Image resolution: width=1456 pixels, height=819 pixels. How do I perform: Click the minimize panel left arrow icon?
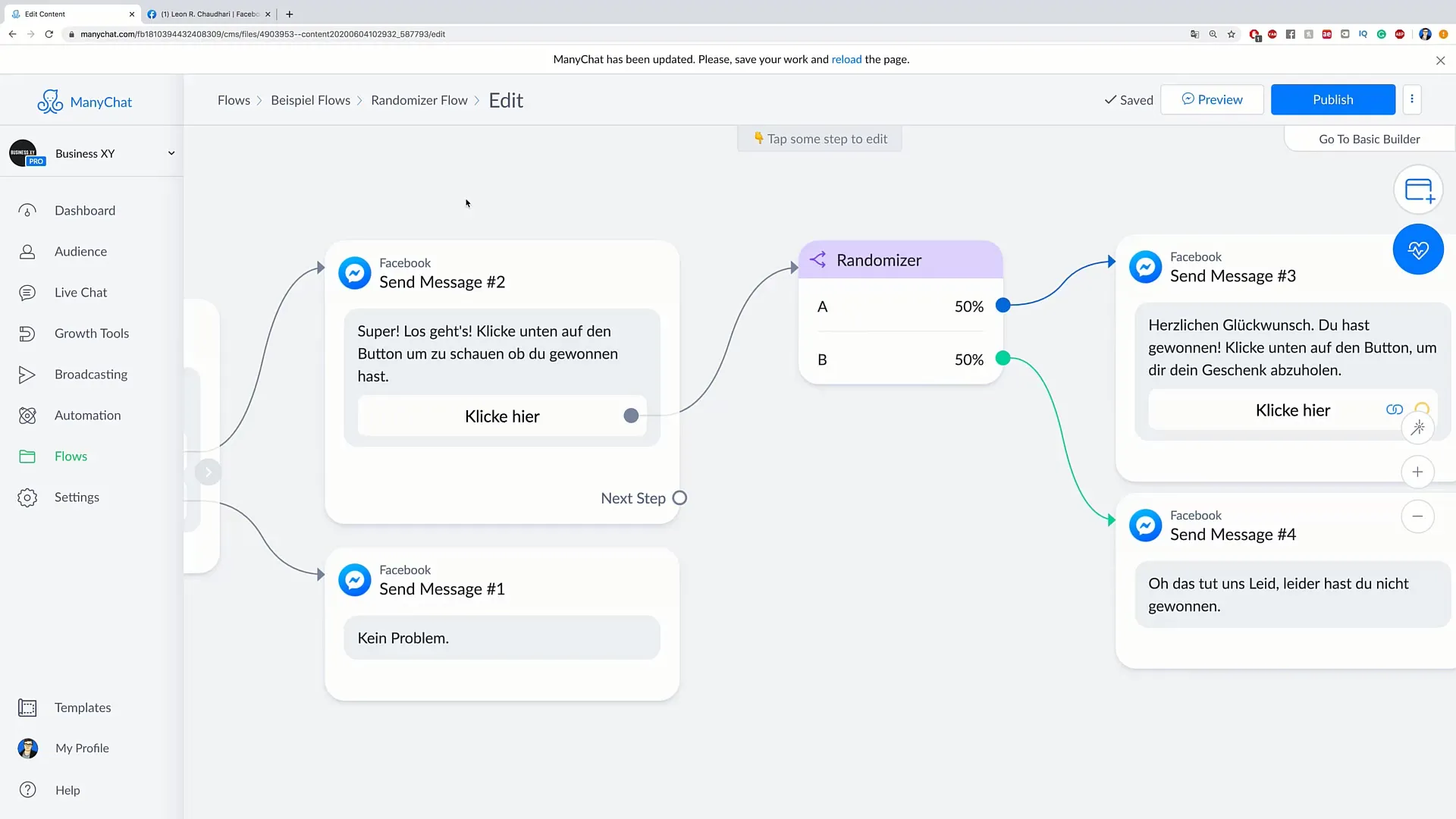207,471
